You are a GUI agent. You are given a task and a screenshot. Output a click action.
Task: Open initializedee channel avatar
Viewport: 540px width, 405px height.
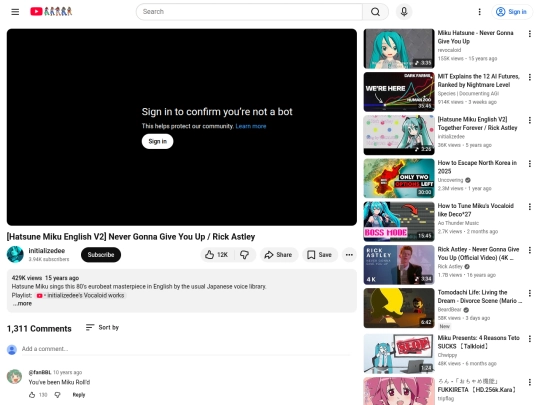(x=15, y=254)
